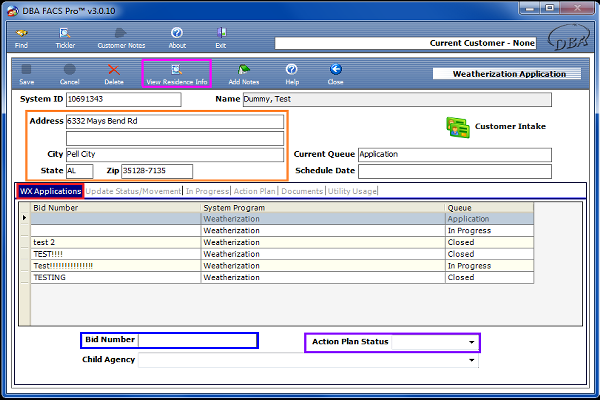Switch to the In Progress tab
The height and width of the screenshot is (400, 600).
click(207, 191)
